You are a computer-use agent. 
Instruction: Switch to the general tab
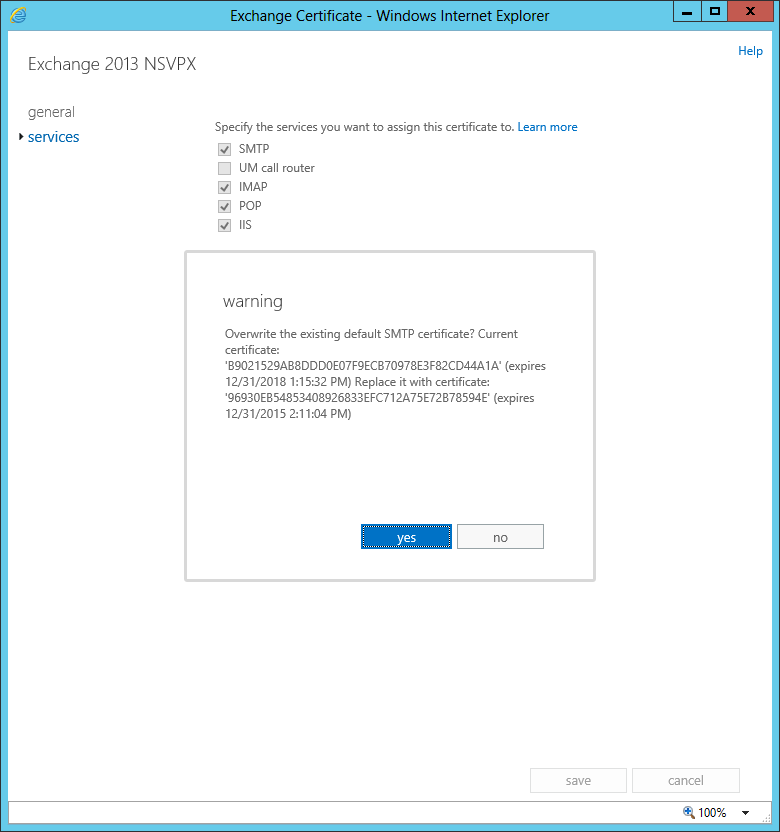coord(51,112)
